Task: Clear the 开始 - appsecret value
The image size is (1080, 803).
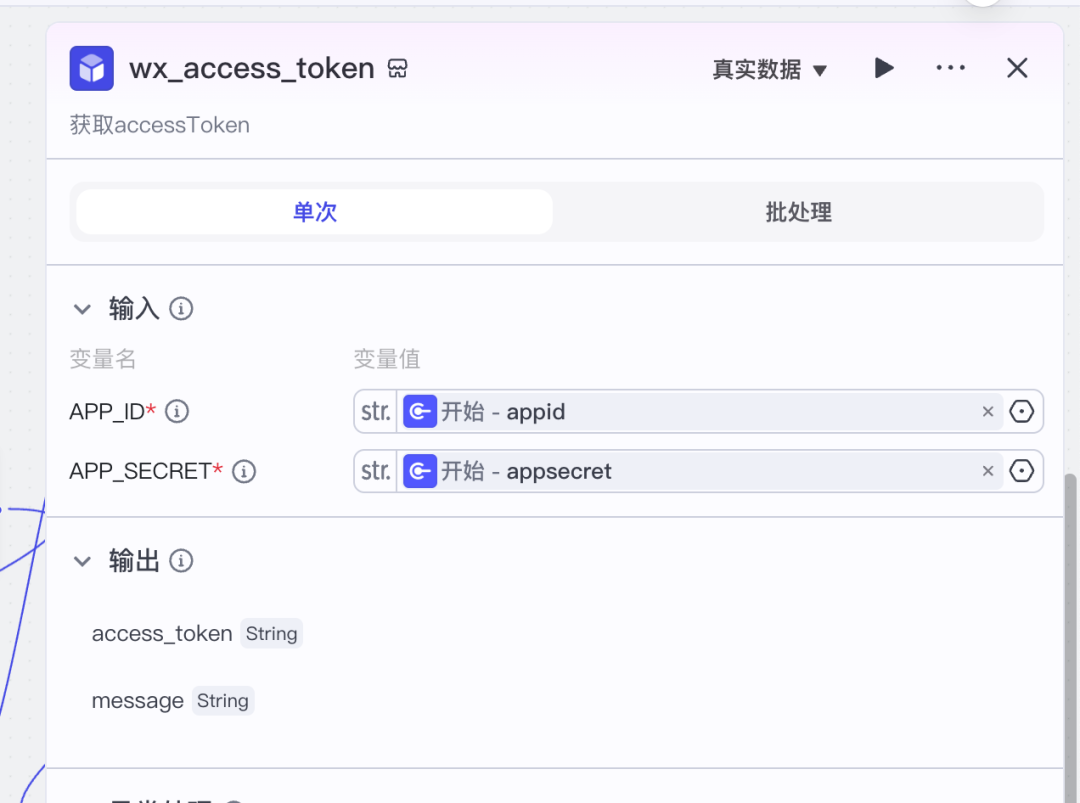Action: pyautogui.click(x=988, y=471)
